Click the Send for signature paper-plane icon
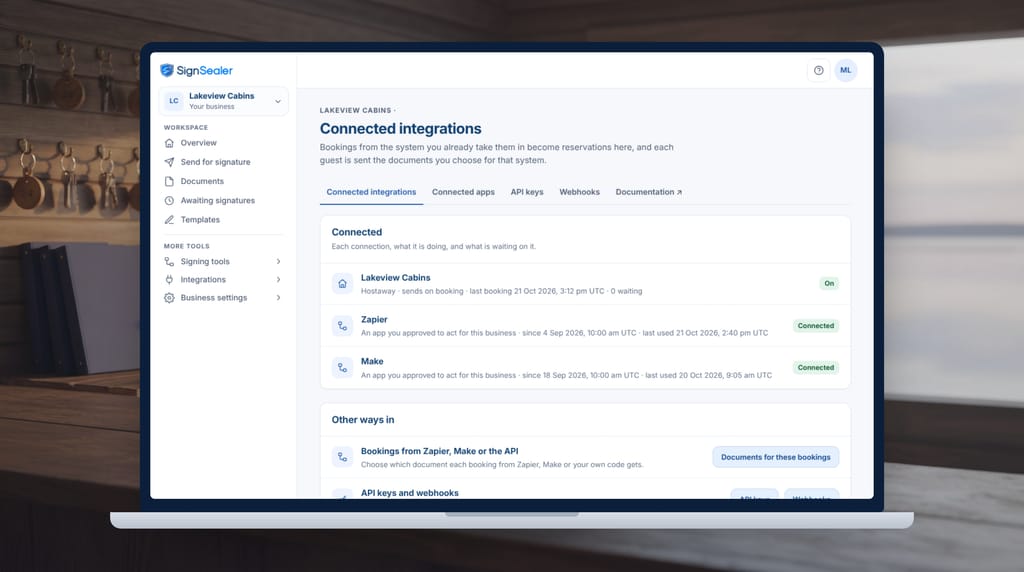 (x=169, y=162)
